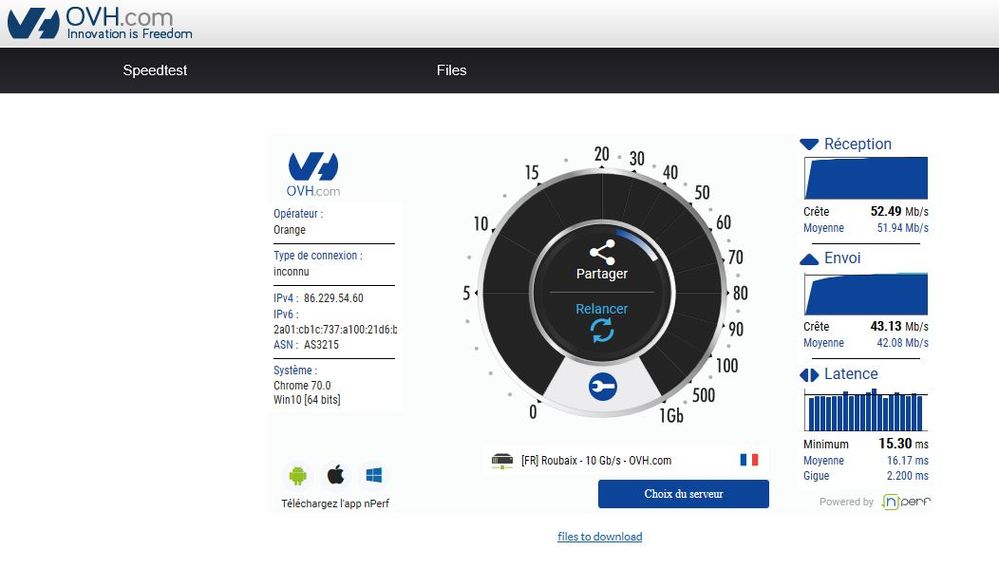Click the Windows app download icon
This screenshot has height=572, width=999.
[374, 475]
